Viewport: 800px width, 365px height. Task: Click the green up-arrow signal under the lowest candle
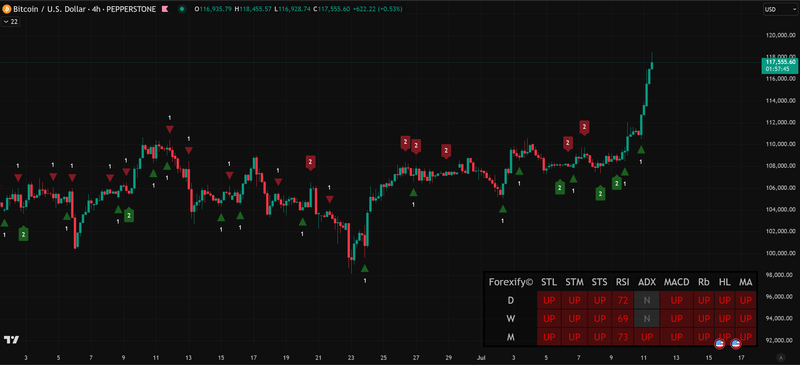click(364, 269)
